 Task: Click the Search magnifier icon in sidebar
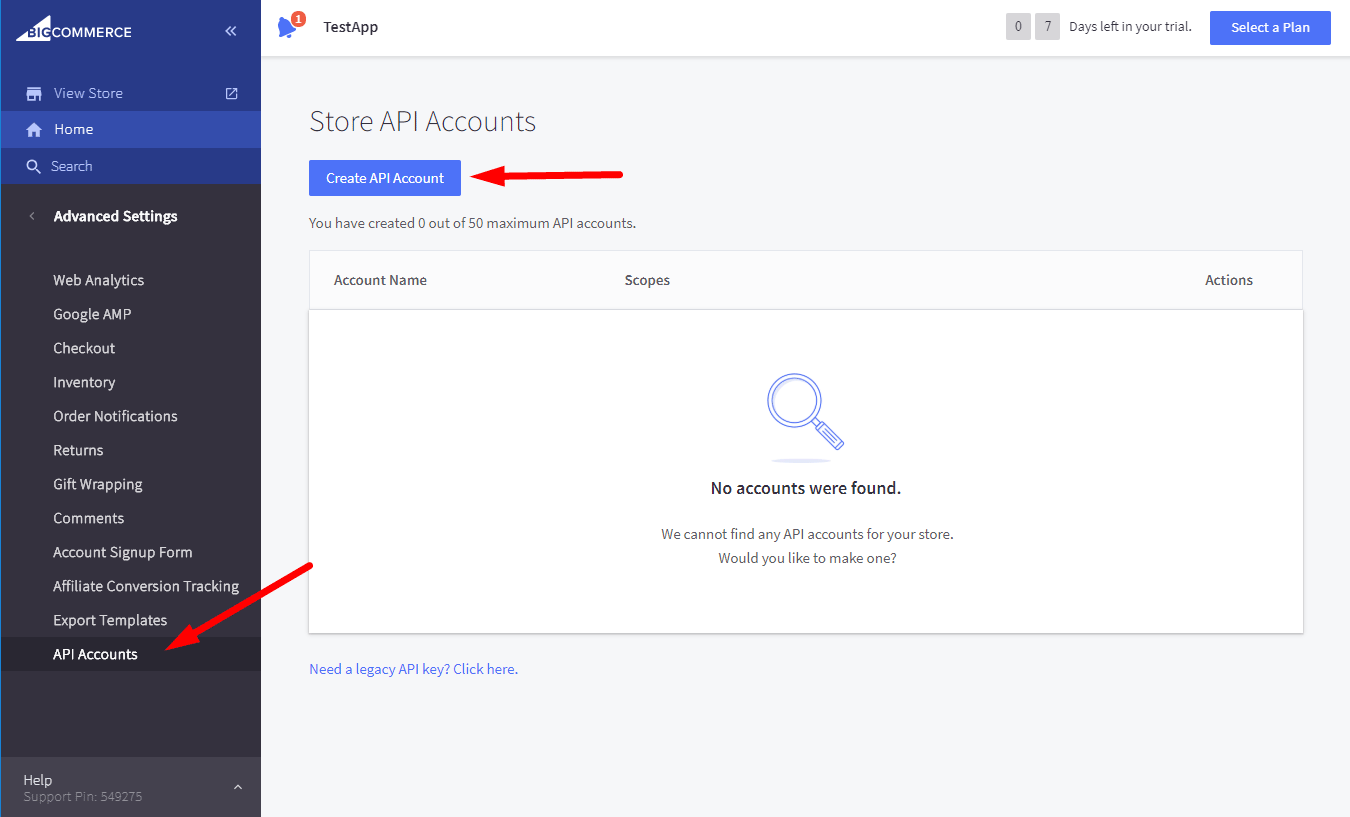34,167
